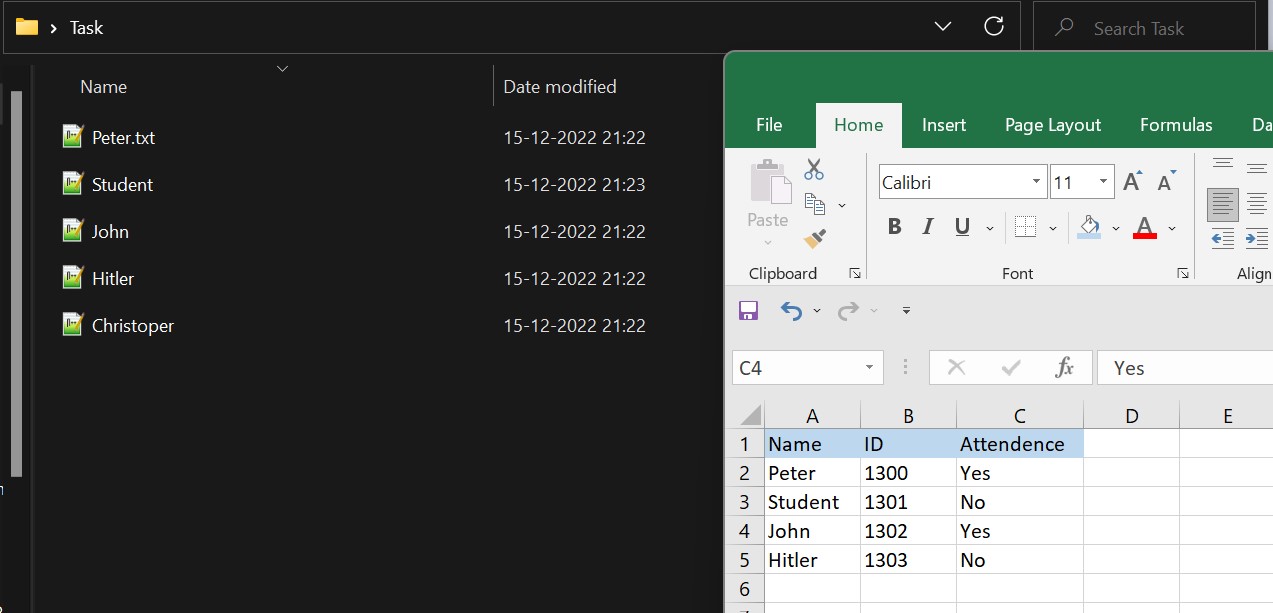Screen dimensions: 1273x613
Task: Click the Cut scissors icon
Action: click(x=814, y=170)
